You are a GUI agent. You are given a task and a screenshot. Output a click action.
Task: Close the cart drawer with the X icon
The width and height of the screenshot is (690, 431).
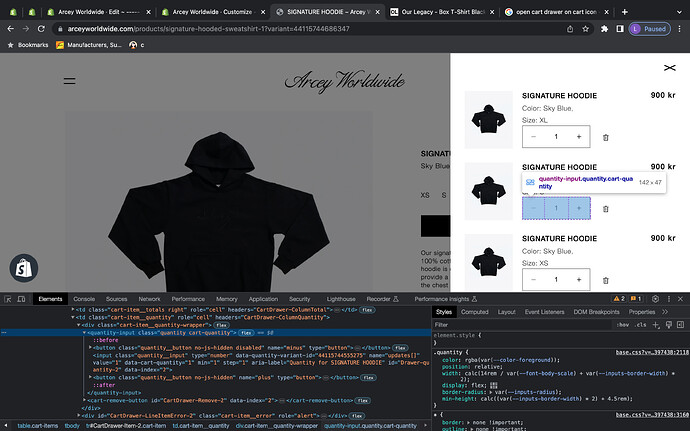point(669,67)
